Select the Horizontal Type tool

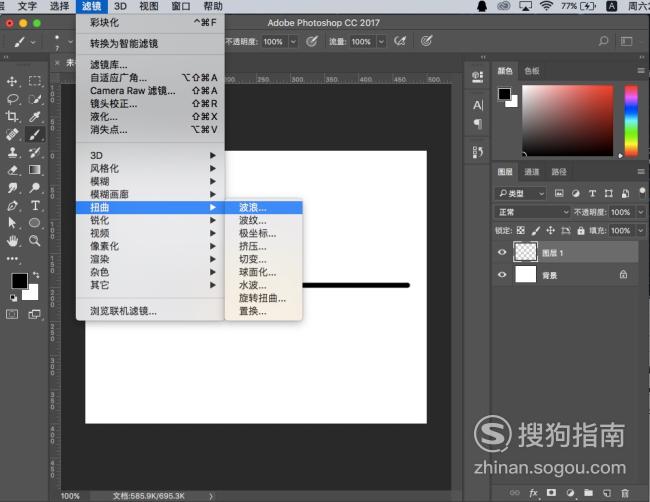pos(34,206)
